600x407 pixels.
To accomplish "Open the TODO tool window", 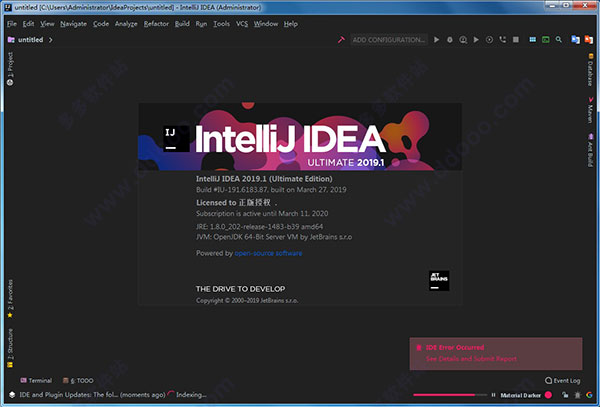I will (78, 381).
